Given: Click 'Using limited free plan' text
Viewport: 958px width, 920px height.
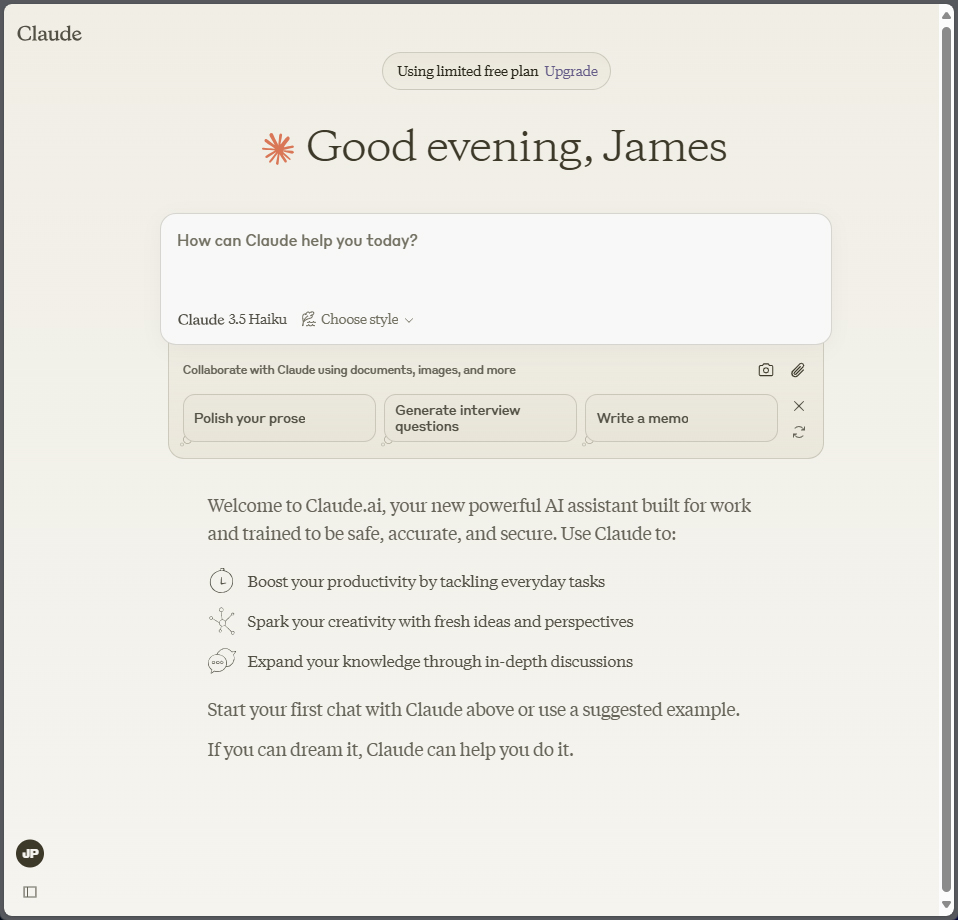Looking at the screenshot, I should pyautogui.click(x=467, y=71).
